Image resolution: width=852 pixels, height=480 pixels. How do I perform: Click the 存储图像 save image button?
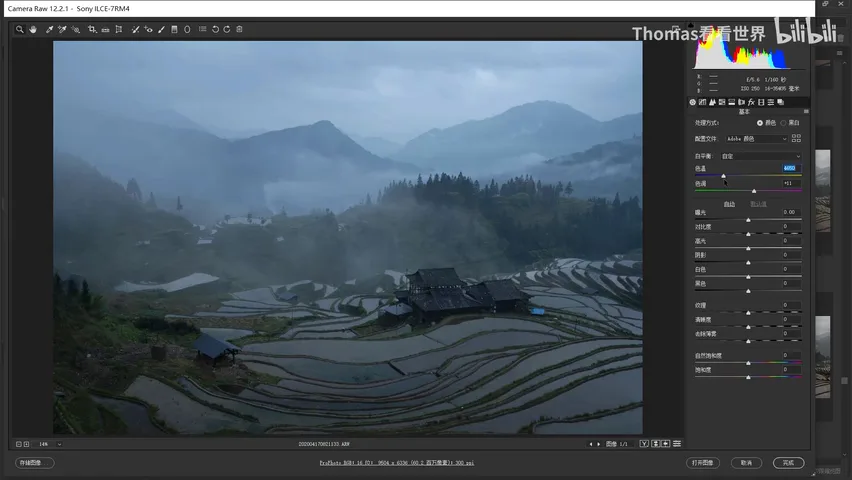tap(34, 463)
